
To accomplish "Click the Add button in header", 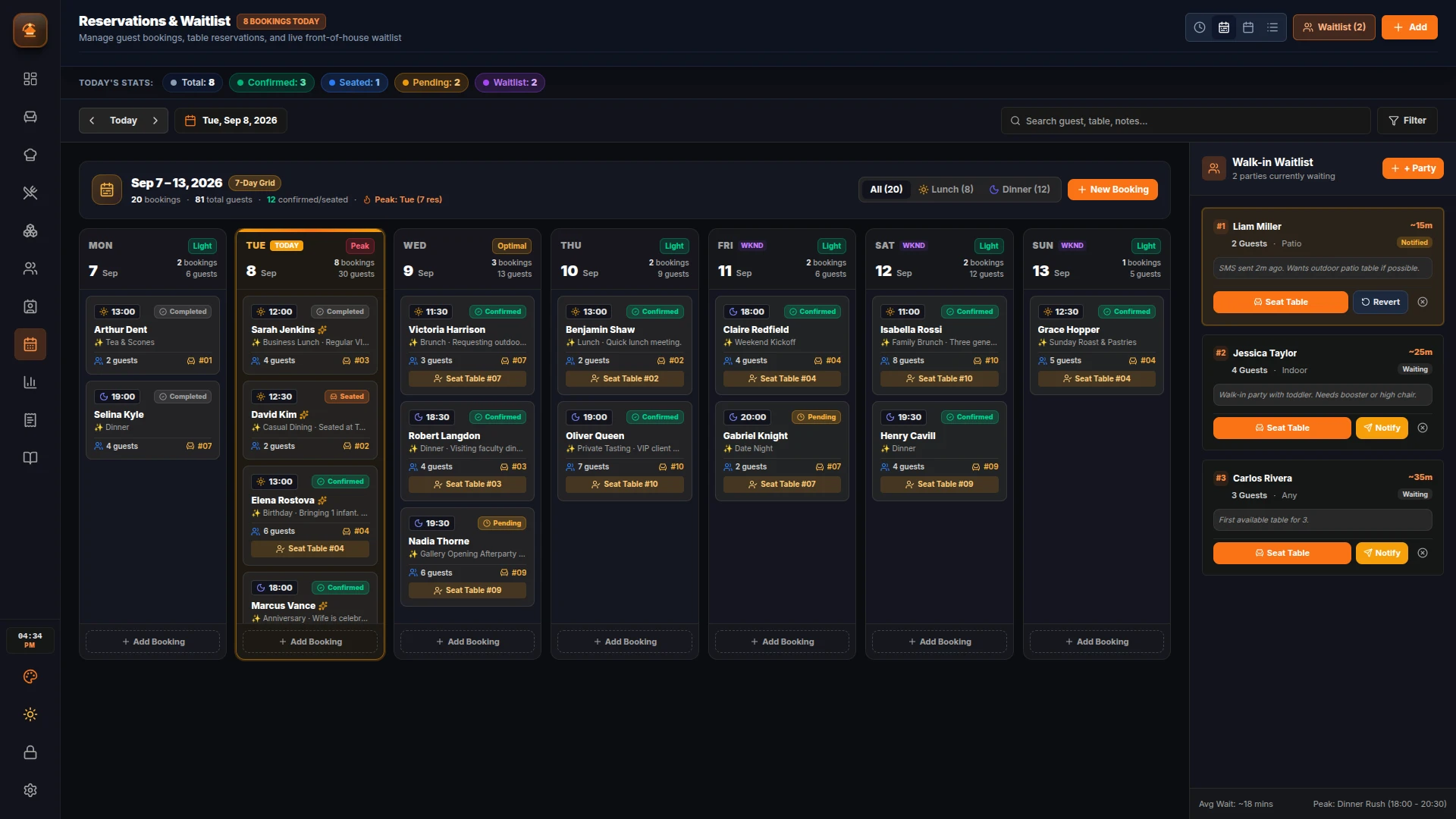I will tap(1410, 27).
